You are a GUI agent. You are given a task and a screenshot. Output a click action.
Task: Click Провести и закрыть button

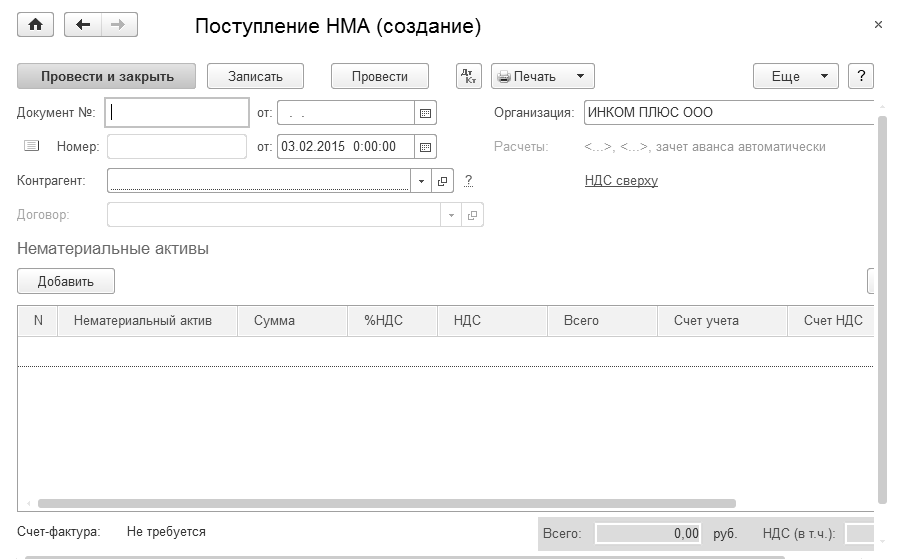pos(107,76)
